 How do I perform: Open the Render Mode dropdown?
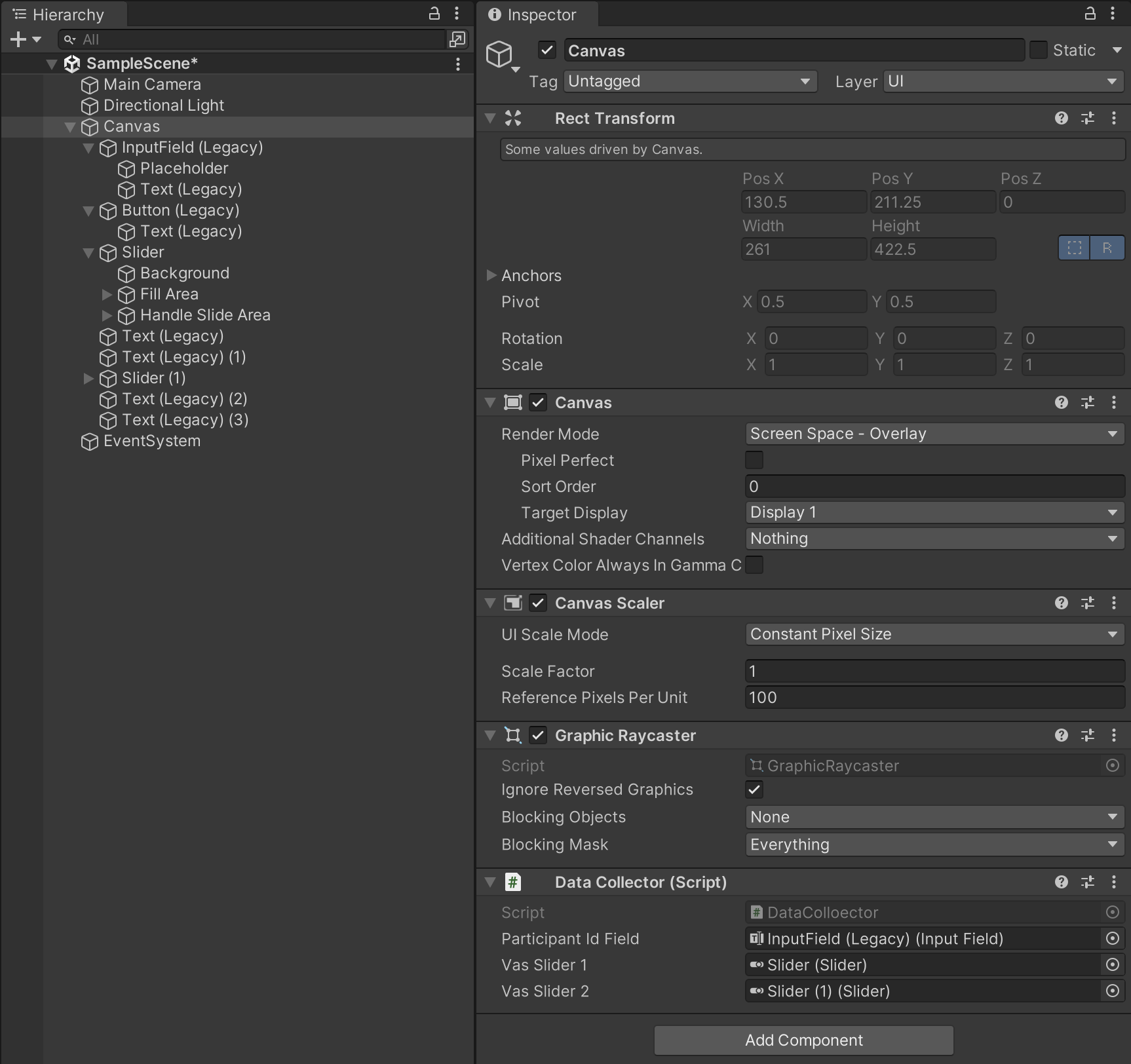click(x=933, y=433)
